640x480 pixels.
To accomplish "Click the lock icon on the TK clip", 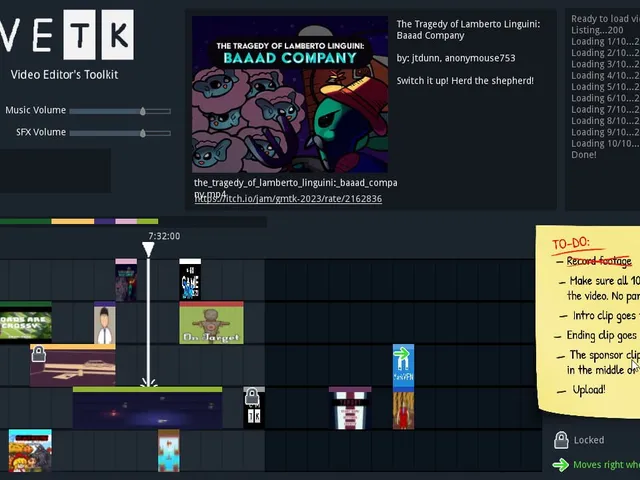I will (x=252, y=397).
